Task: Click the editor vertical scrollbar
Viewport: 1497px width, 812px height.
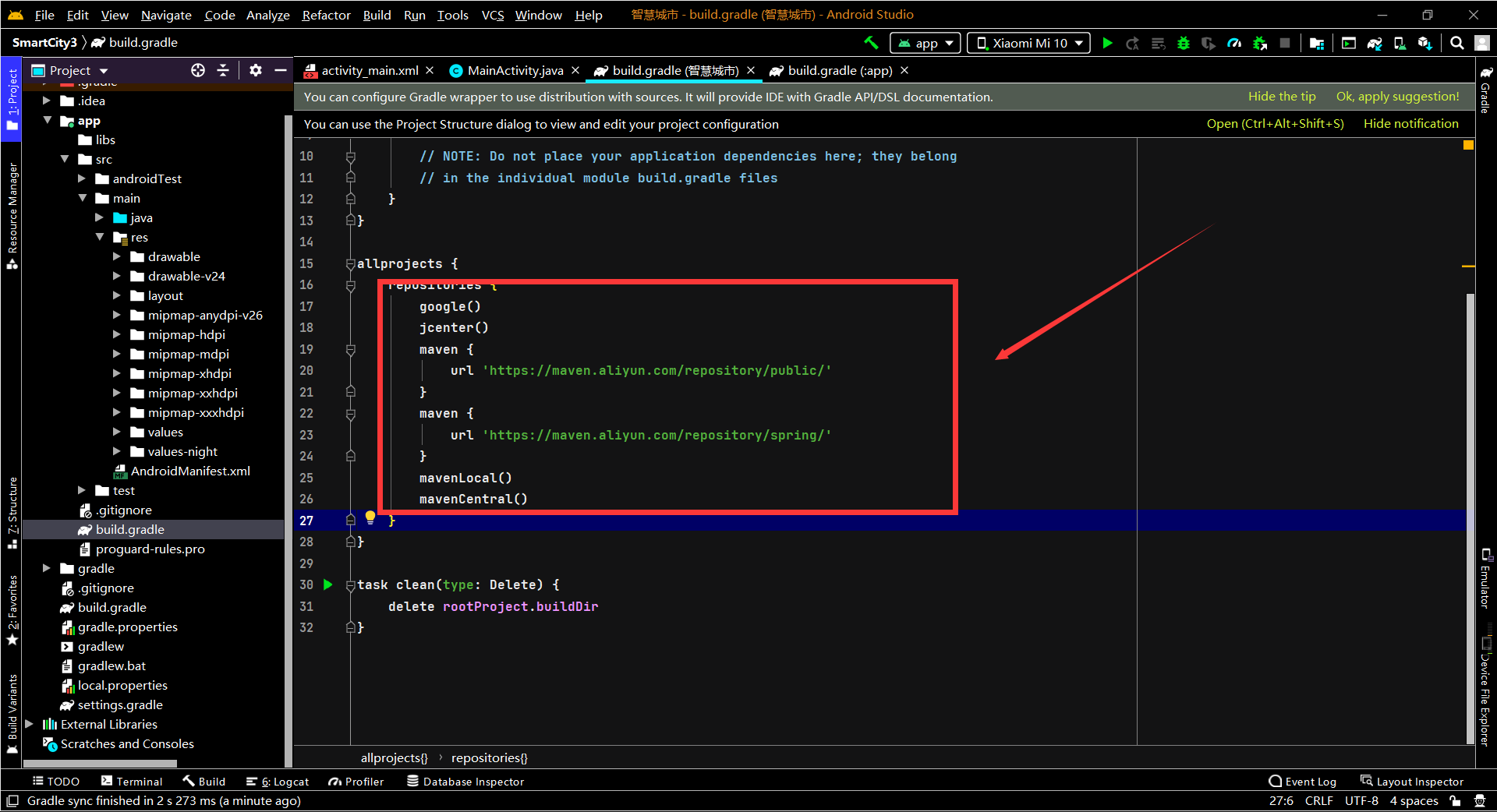Action: point(1470,518)
